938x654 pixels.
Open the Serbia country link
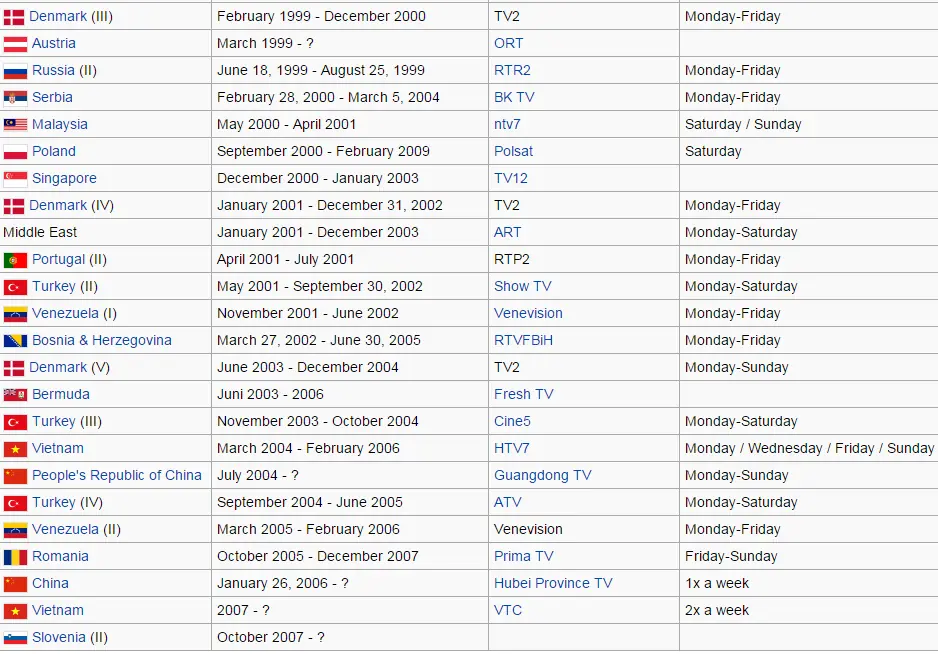pyautogui.click(x=52, y=97)
